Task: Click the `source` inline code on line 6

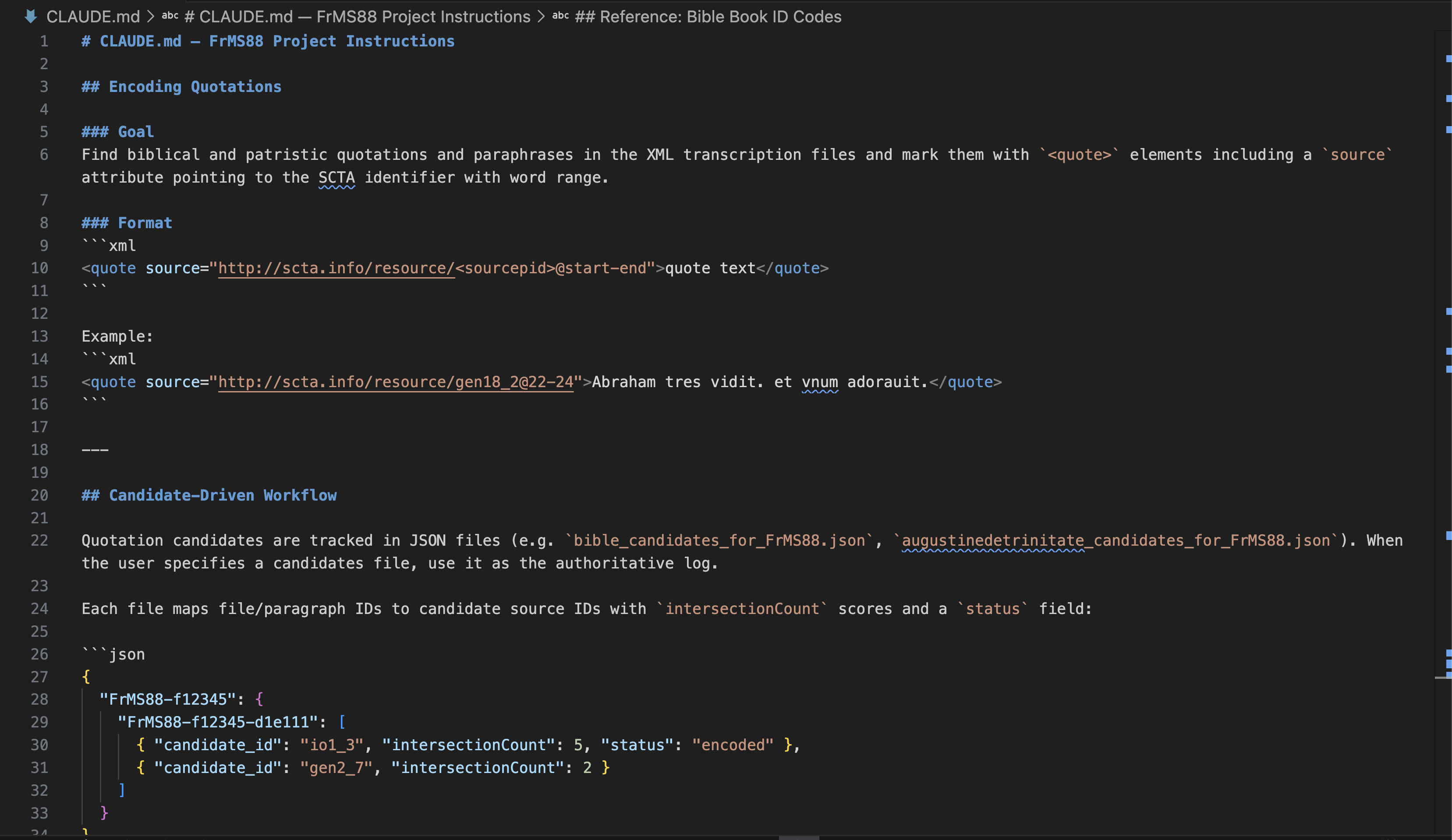Action: [1357, 155]
